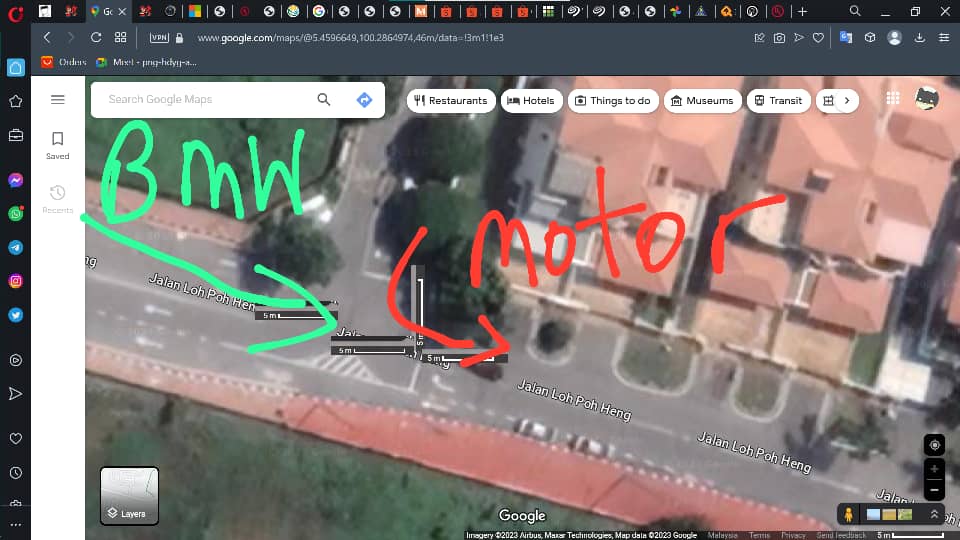Add page to bookmarks with heart icon in address bar
960x540 pixels.
[x=819, y=38]
